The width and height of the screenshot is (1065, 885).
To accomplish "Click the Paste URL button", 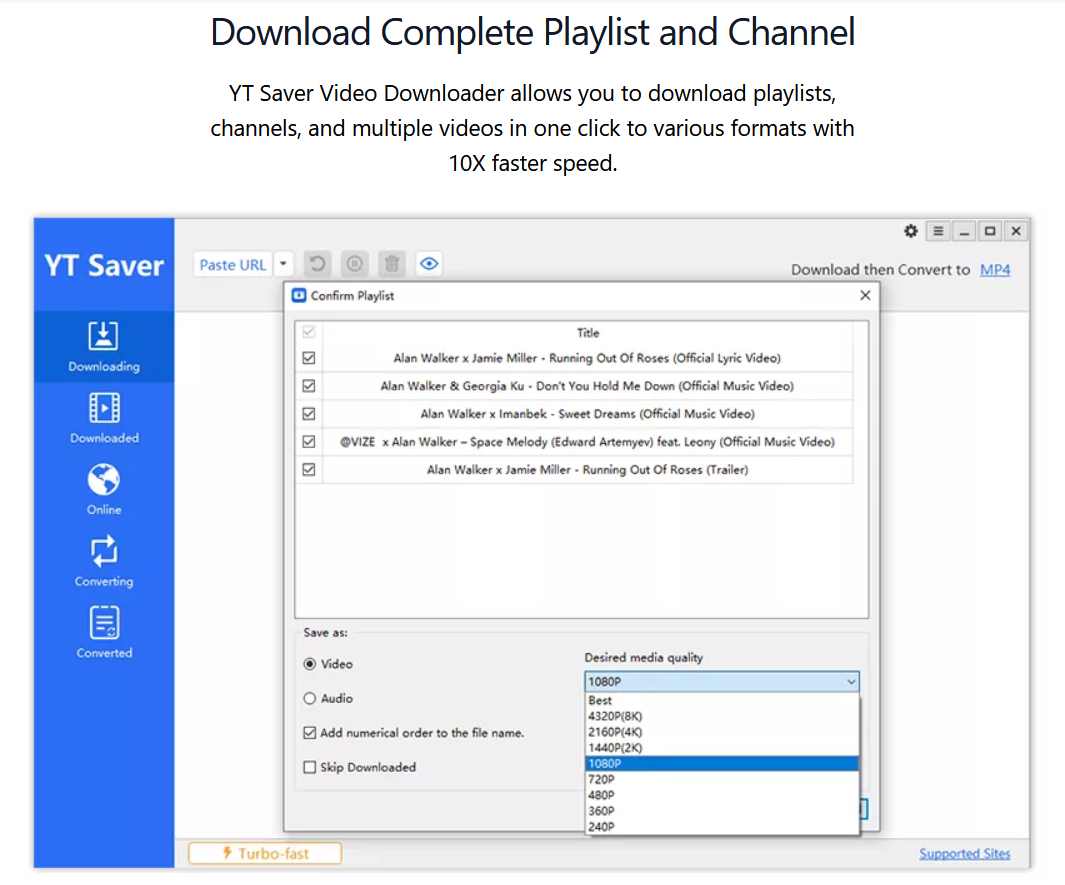I will click(233, 265).
